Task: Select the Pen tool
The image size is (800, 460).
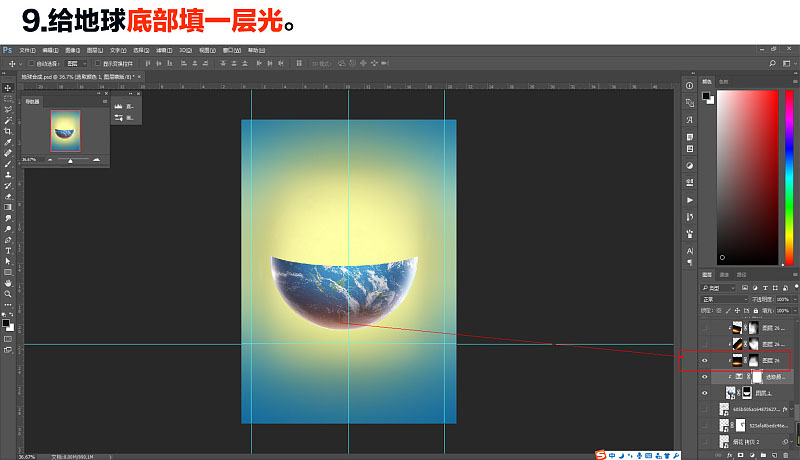Action: pos(8,240)
